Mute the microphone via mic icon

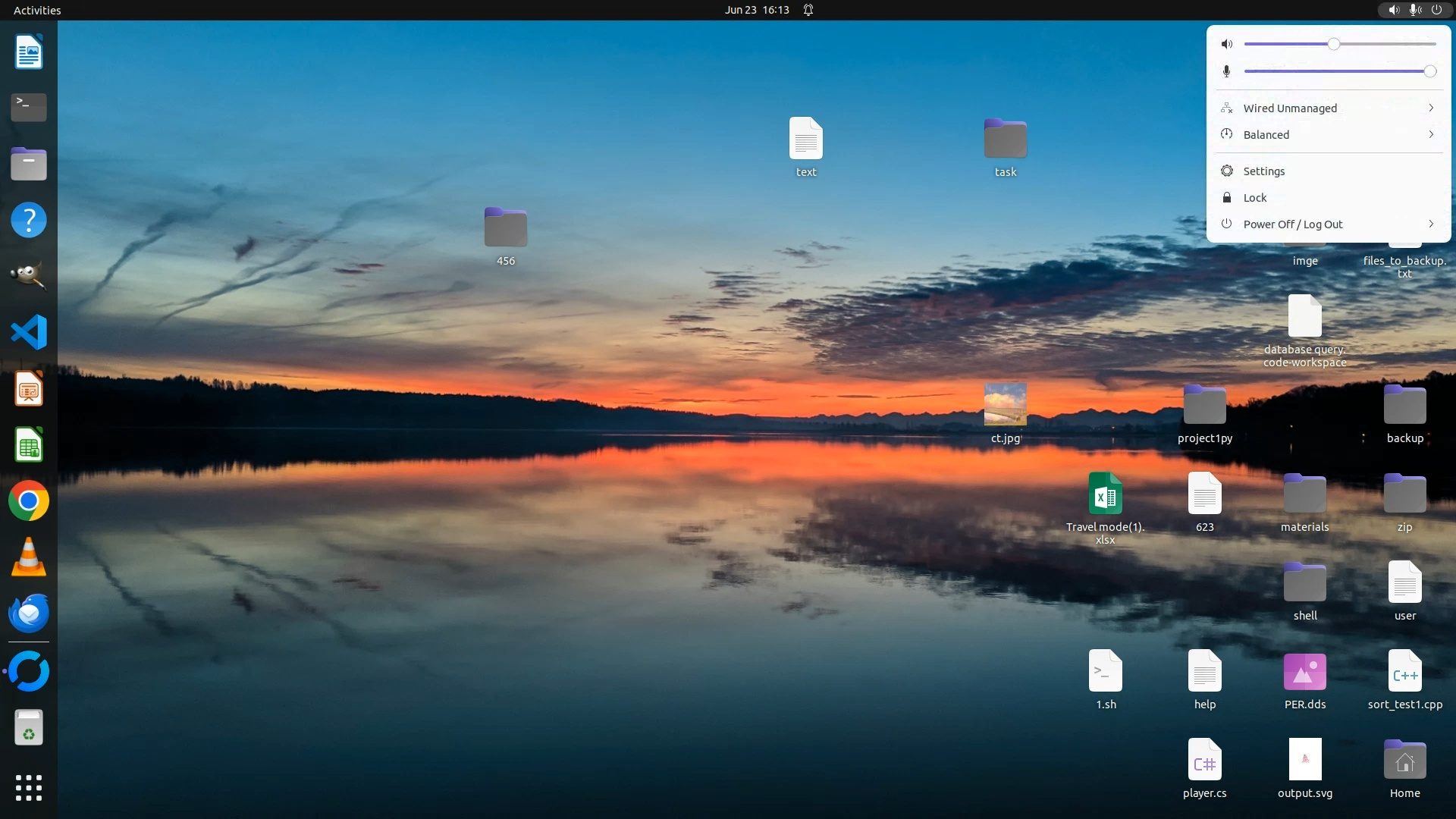click(x=1227, y=71)
